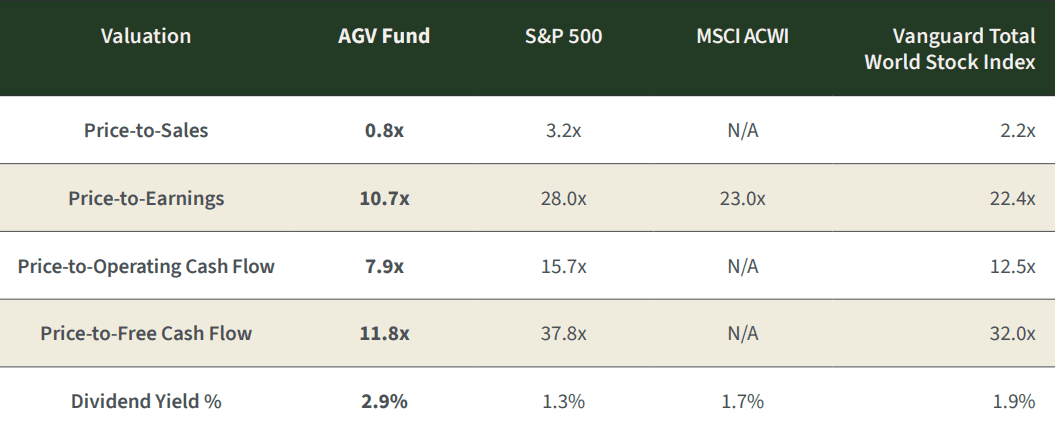Select the MSCI ACWI column header
The height and width of the screenshot is (432, 1055).
(x=742, y=37)
